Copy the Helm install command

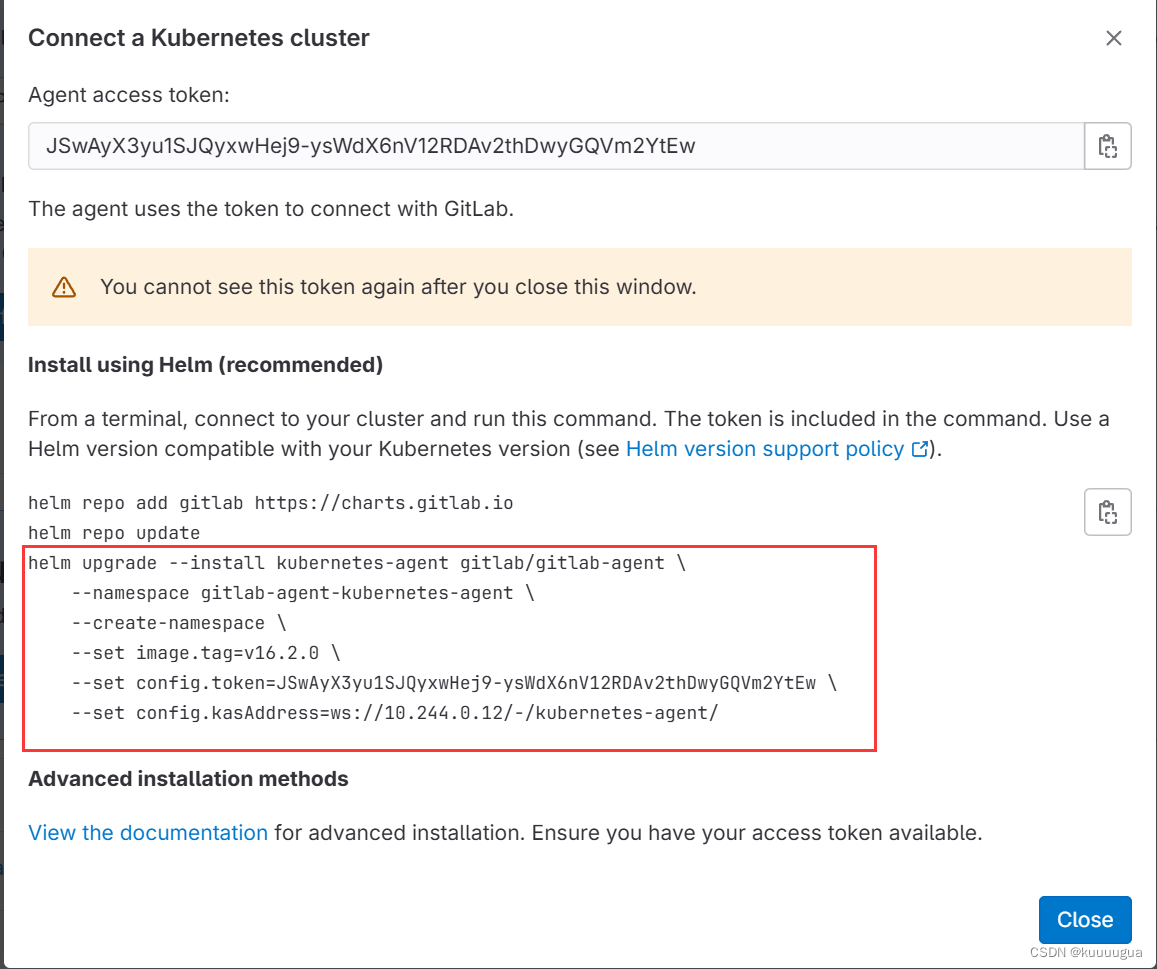pos(1108,511)
